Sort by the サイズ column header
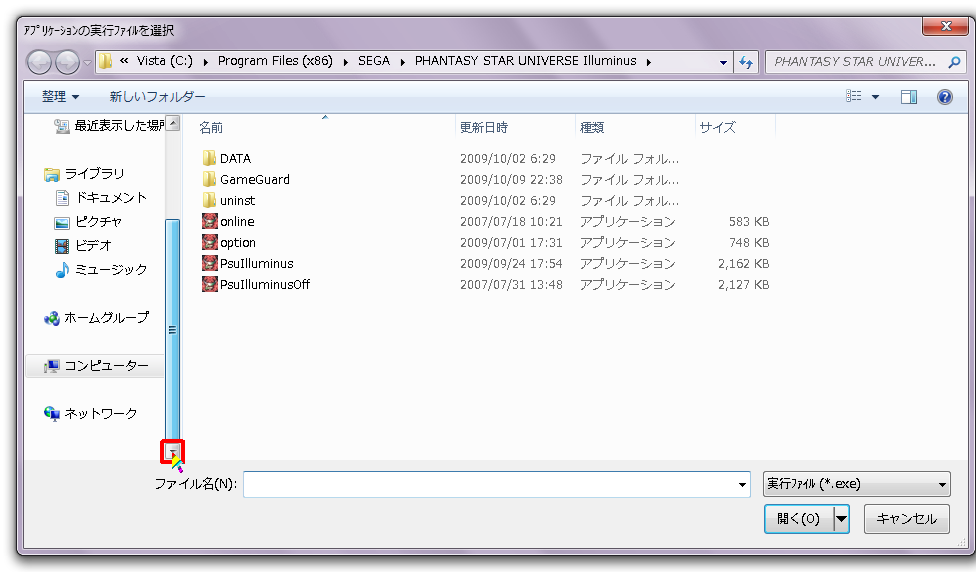This screenshot has width=976, height=572. pyautogui.click(x=718, y=128)
